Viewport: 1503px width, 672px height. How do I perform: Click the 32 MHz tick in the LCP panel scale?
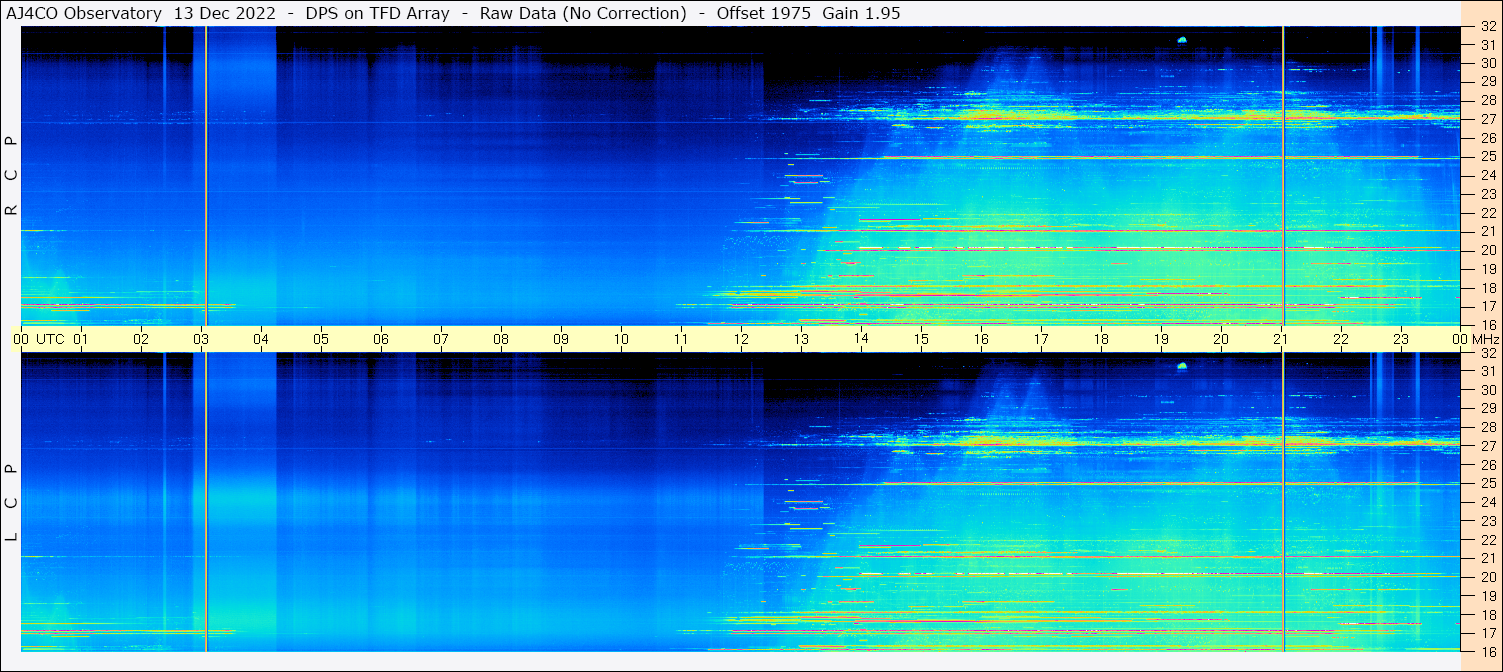tap(1487, 353)
